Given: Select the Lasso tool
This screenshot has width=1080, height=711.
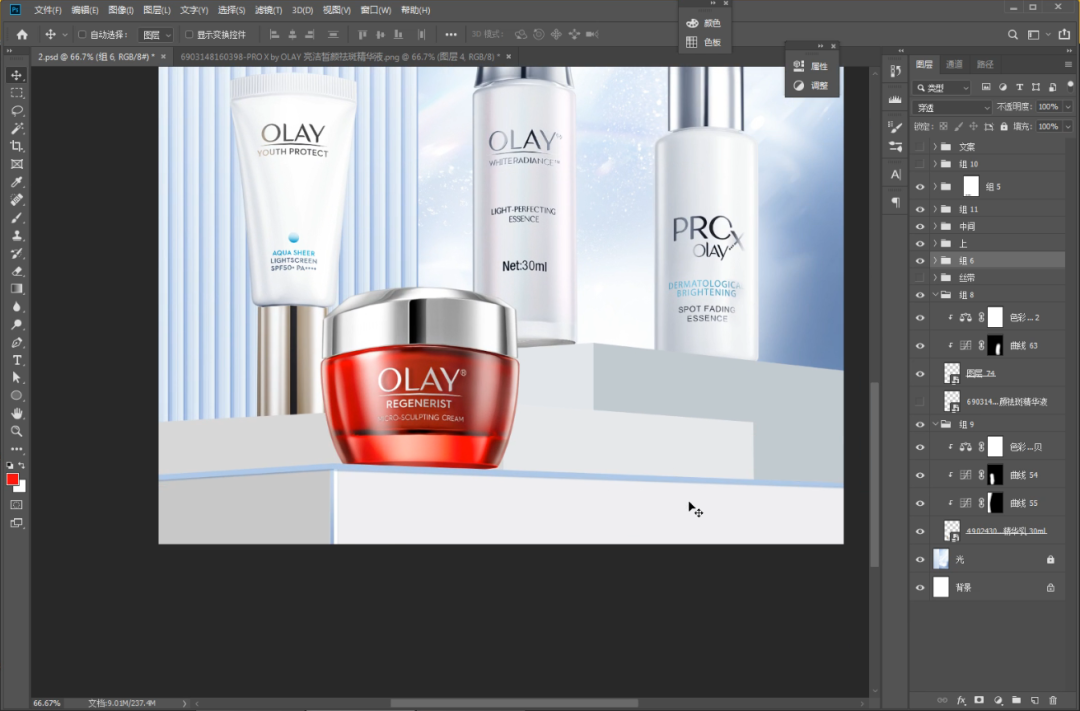Looking at the screenshot, I should click(x=17, y=111).
